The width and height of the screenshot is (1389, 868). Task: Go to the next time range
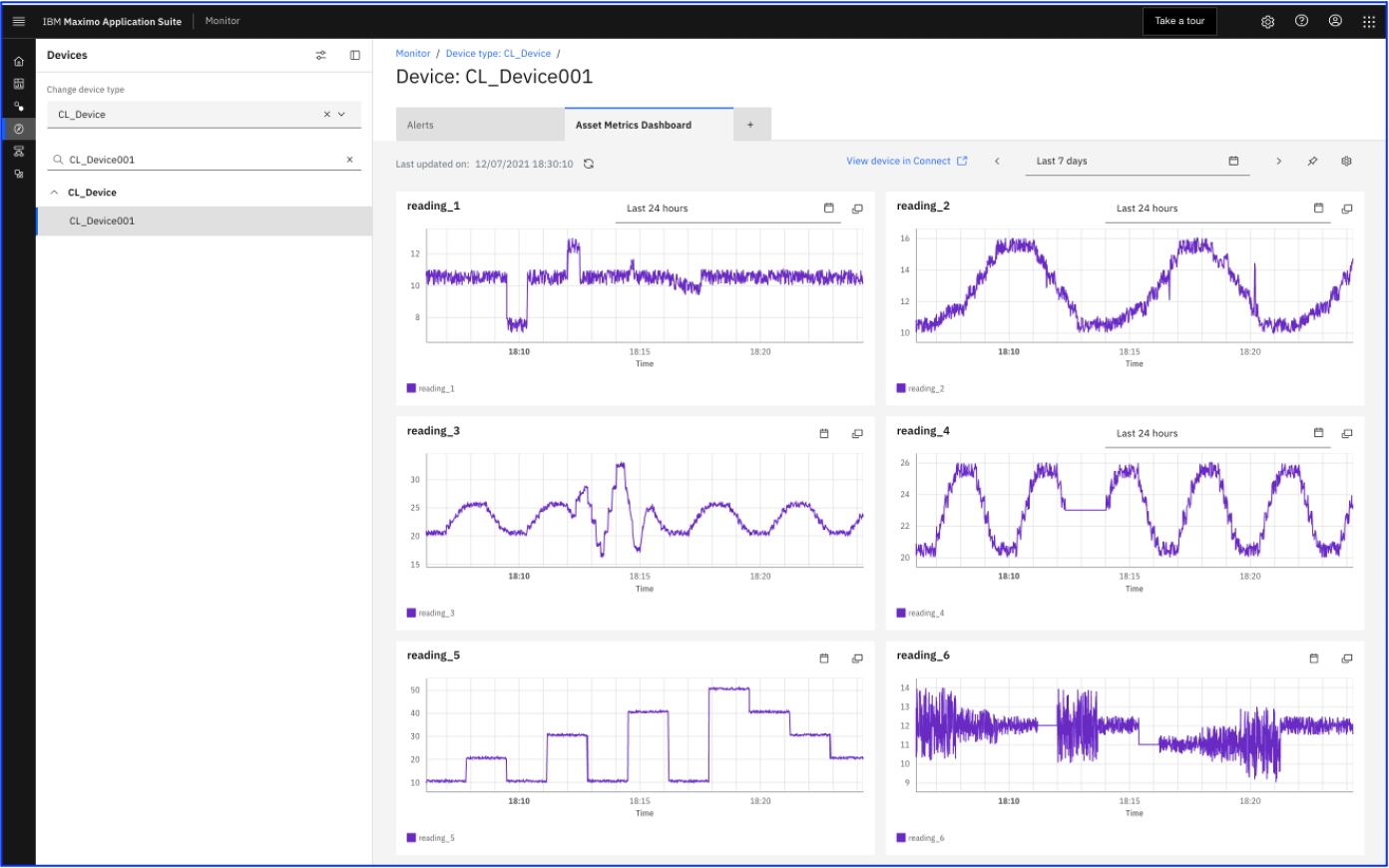pyautogui.click(x=1278, y=161)
